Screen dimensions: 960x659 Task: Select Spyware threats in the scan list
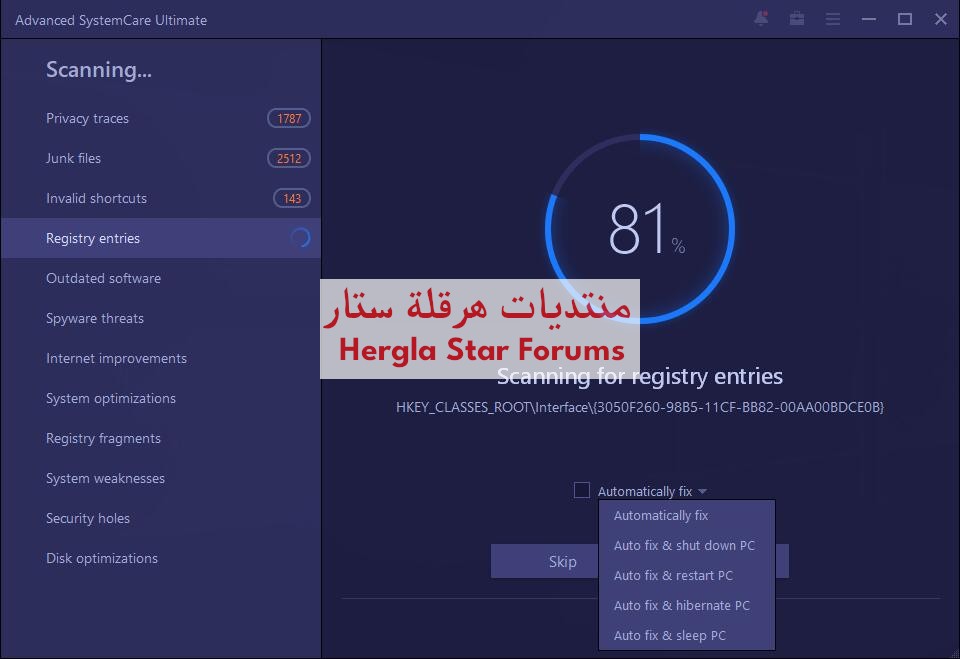(x=161, y=318)
